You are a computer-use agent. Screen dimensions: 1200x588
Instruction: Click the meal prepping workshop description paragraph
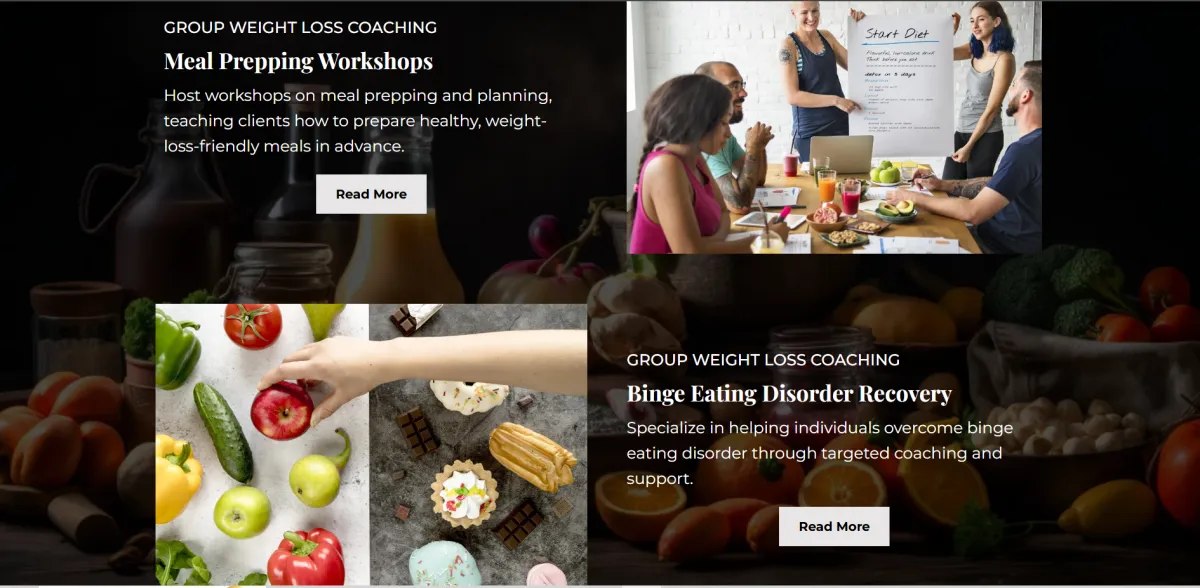point(358,121)
